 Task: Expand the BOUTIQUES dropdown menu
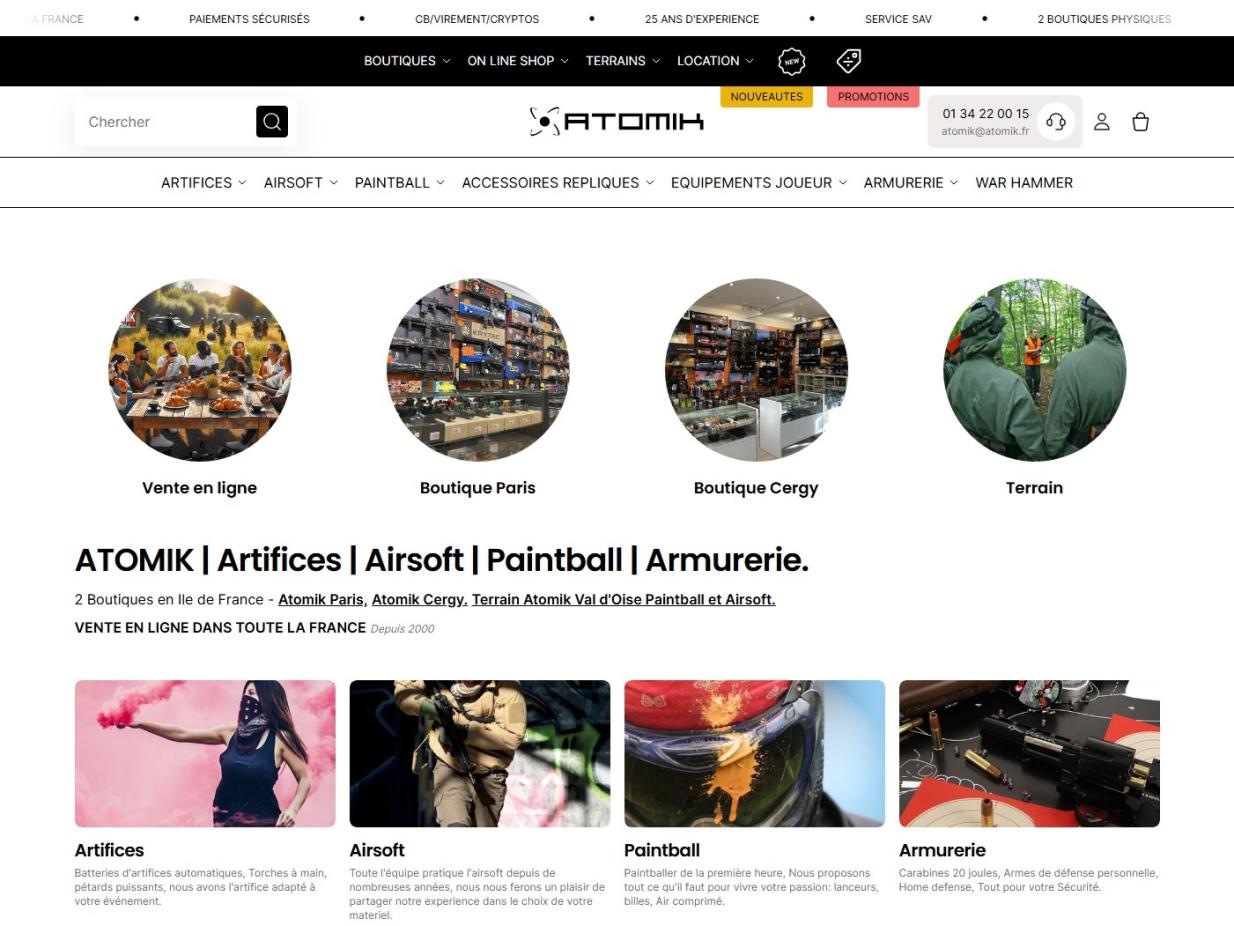point(407,61)
